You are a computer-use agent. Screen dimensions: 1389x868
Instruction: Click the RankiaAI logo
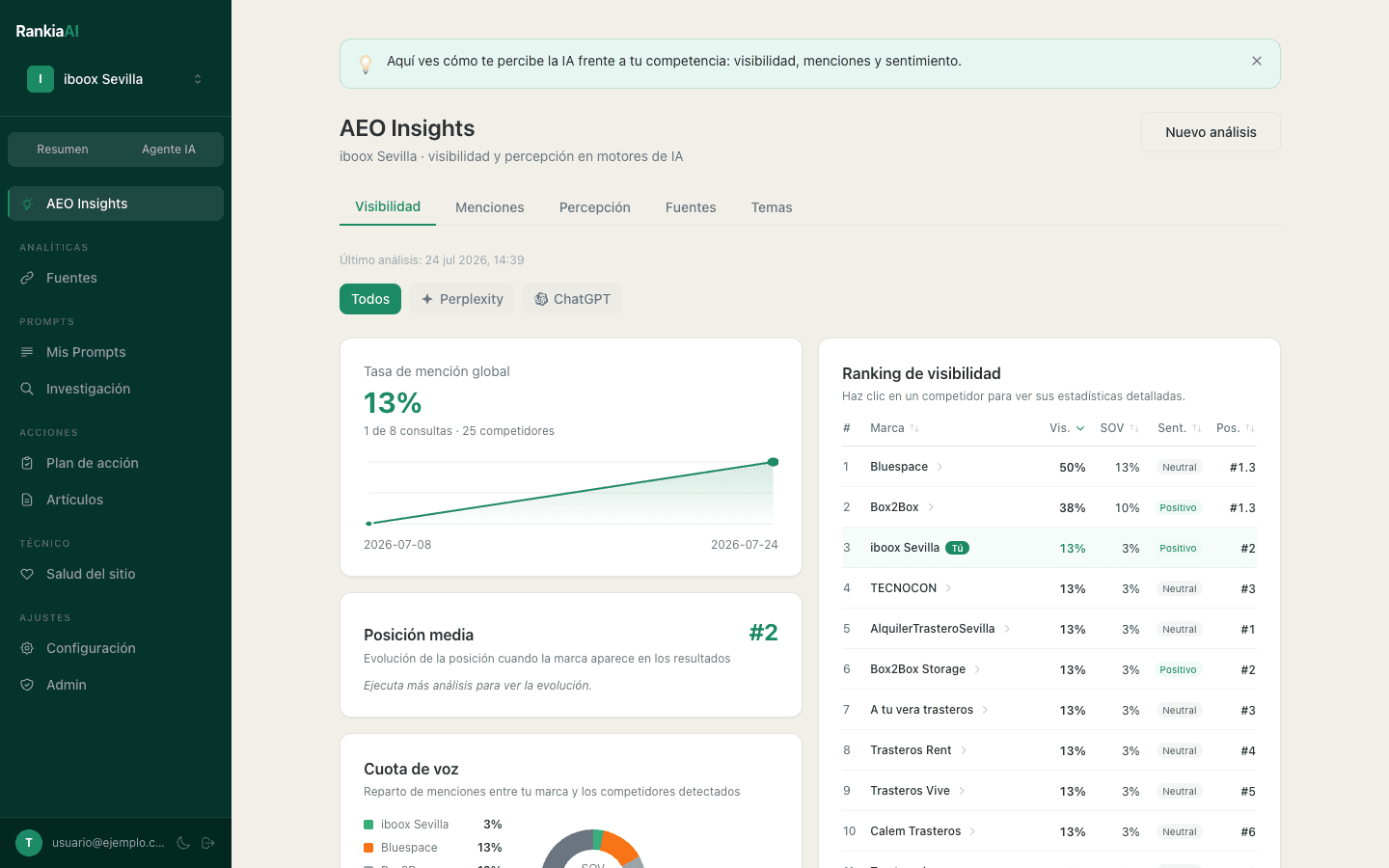[x=47, y=31]
